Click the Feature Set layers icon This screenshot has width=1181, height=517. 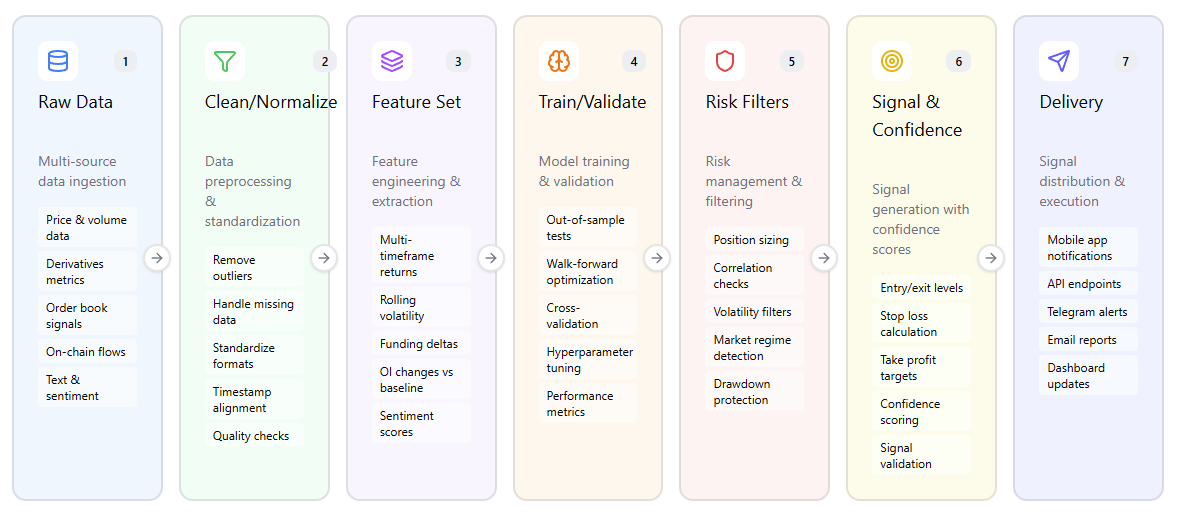coord(392,61)
